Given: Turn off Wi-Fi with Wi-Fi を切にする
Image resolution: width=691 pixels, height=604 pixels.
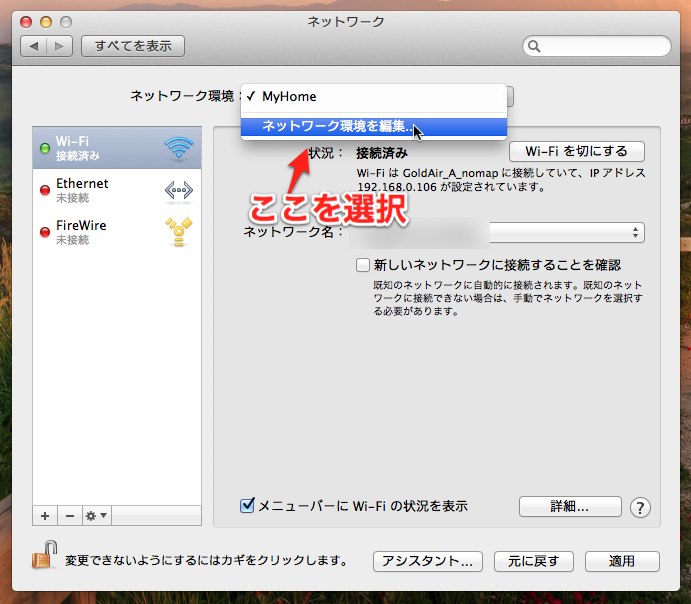Looking at the screenshot, I should point(576,152).
